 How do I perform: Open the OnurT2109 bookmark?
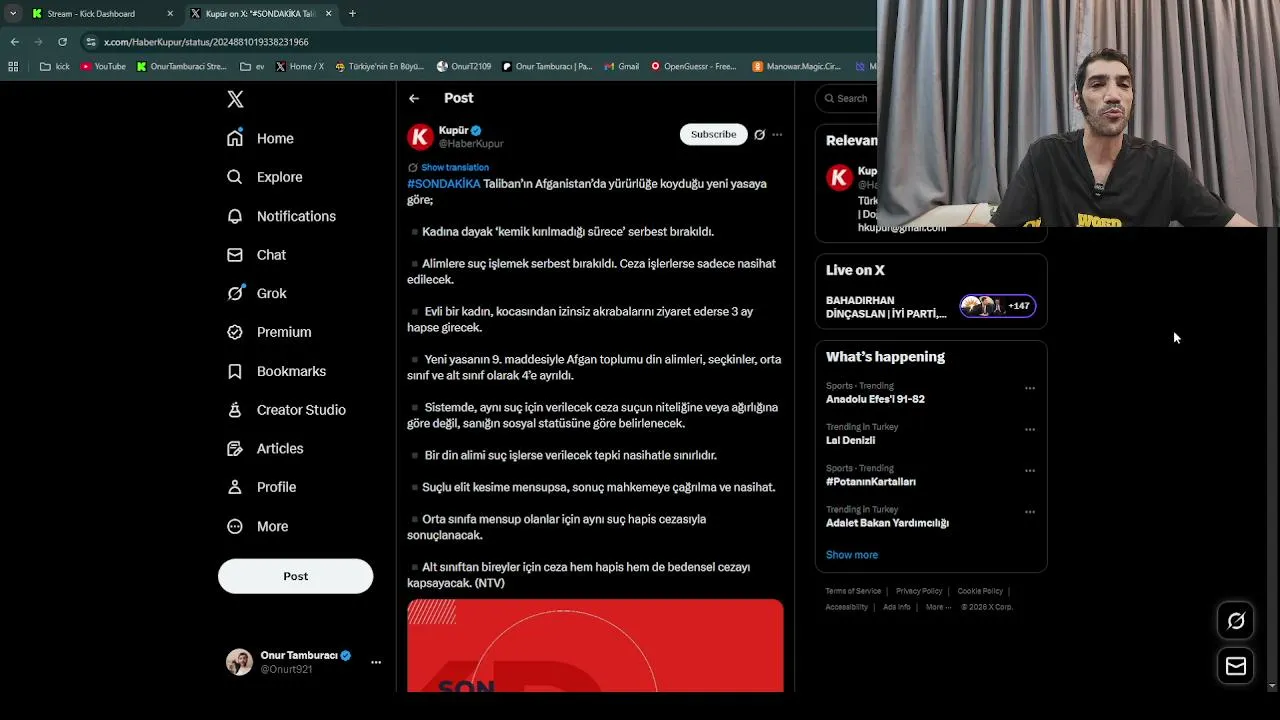(x=464, y=67)
